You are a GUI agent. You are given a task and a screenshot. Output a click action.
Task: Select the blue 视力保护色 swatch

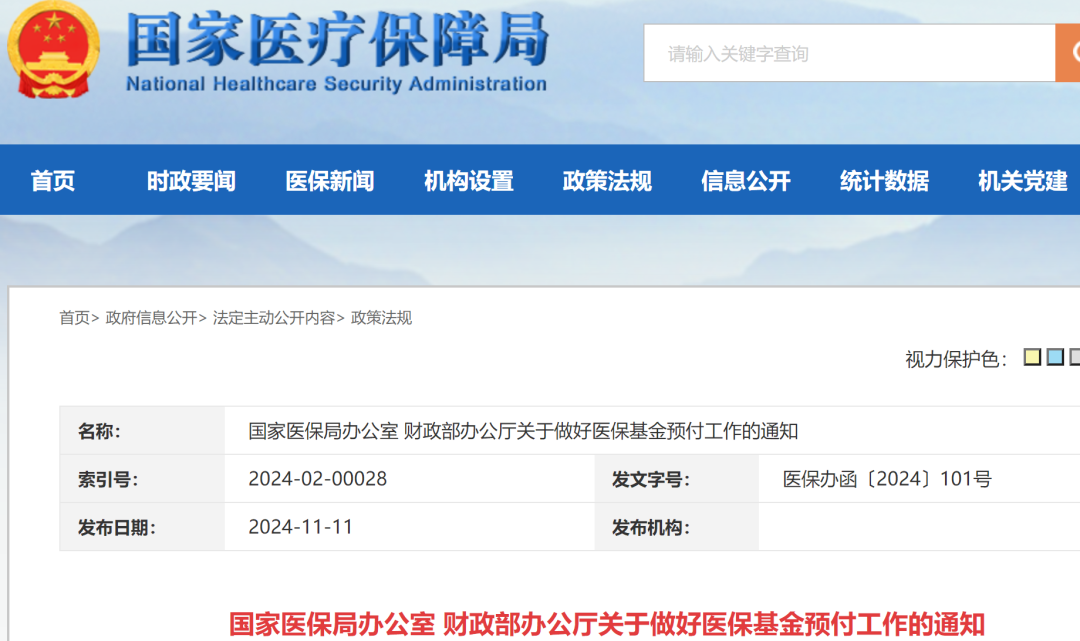[1055, 357]
